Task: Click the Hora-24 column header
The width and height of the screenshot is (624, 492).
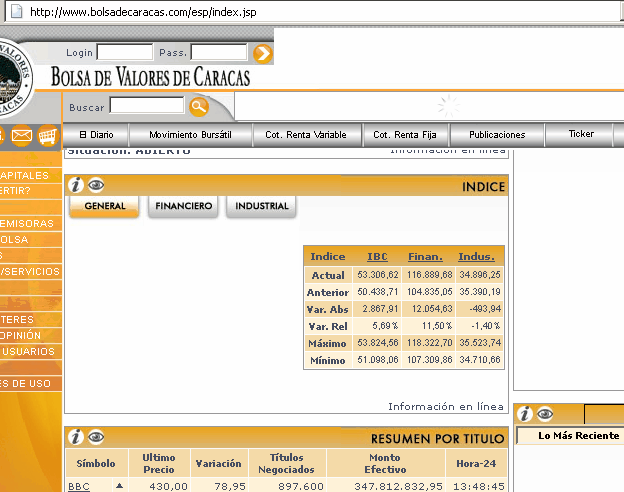Action: point(476,464)
